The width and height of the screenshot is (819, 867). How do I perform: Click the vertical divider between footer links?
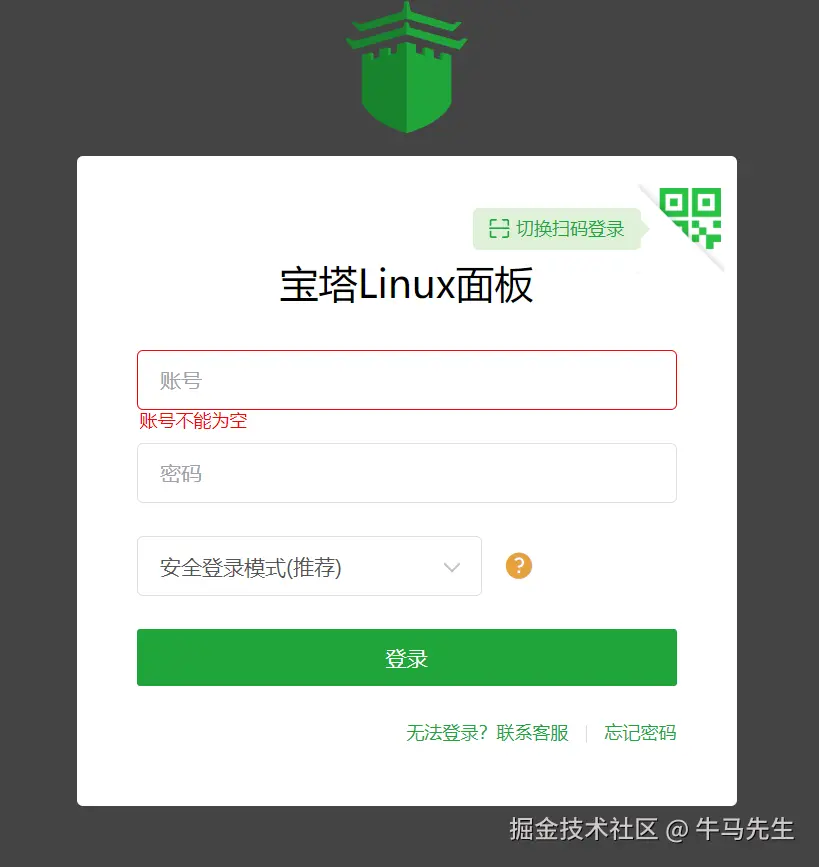[x=586, y=734]
